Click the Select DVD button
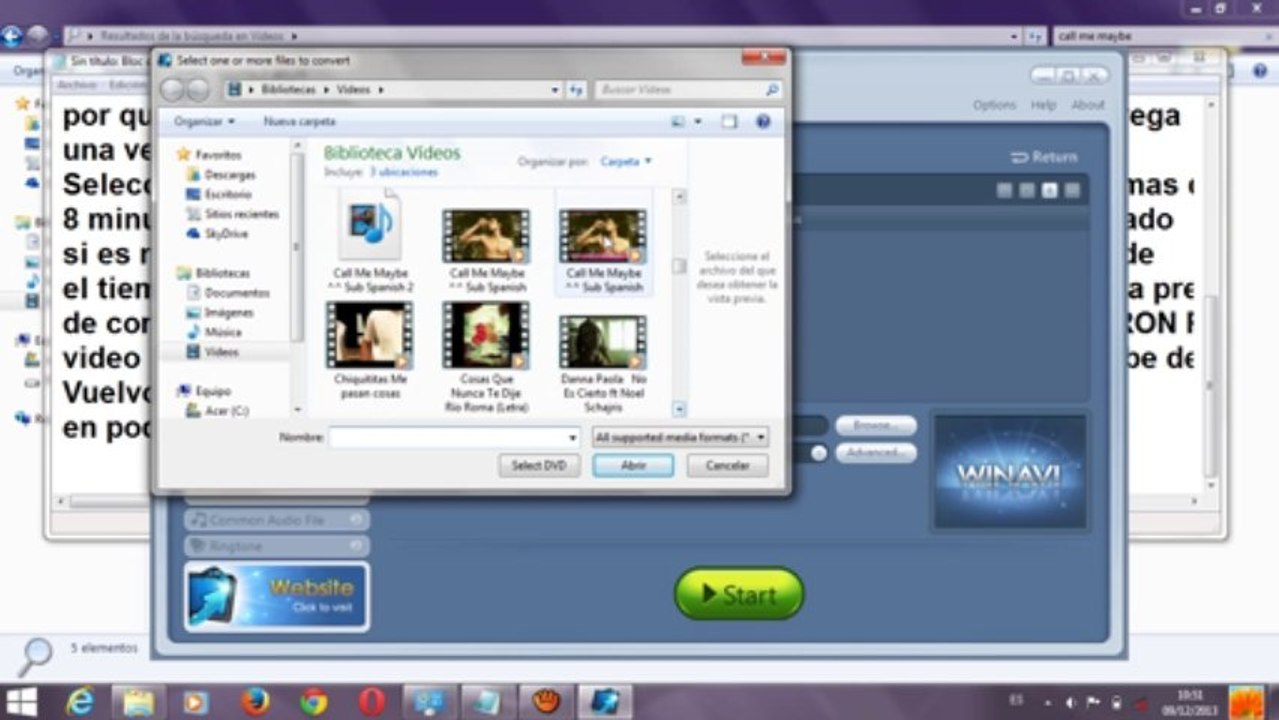The width and height of the screenshot is (1279, 720). [539, 466]
